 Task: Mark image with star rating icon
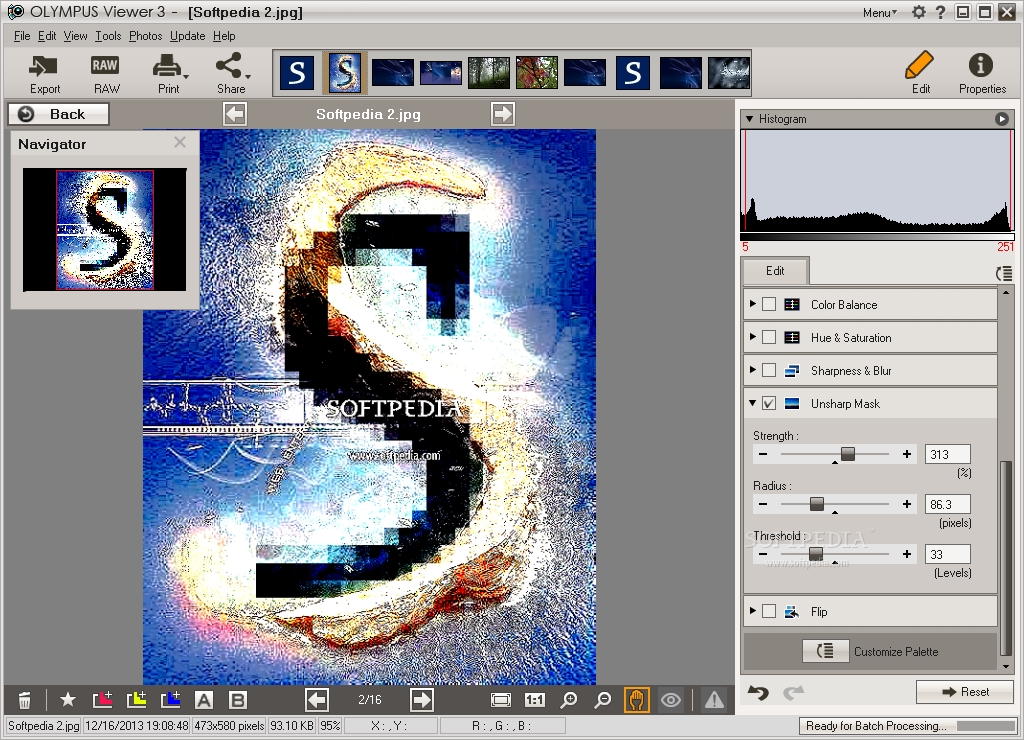[x=67, y=700]
